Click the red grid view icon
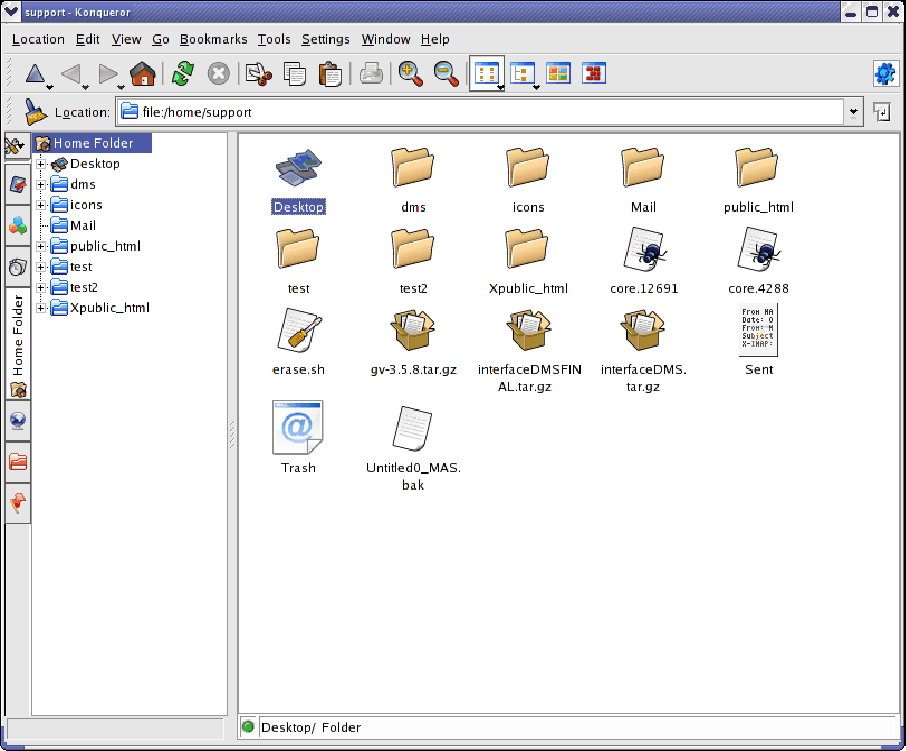 pyautogui.click(x=594, y=73)
